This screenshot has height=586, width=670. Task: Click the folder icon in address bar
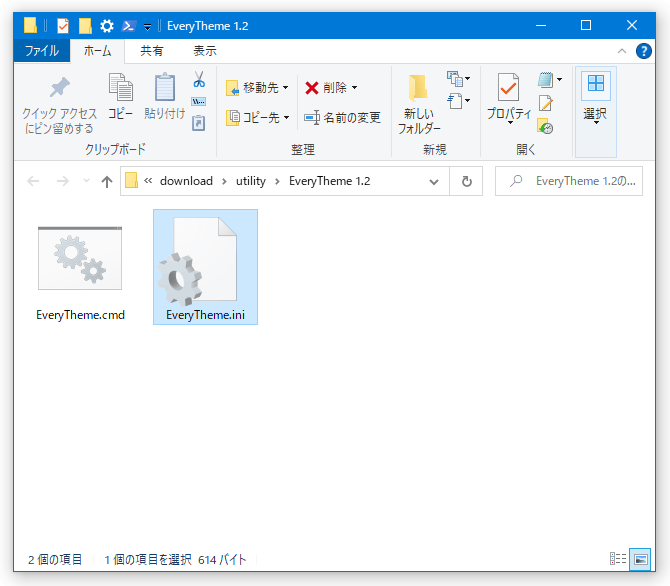[x=131, y=180]
